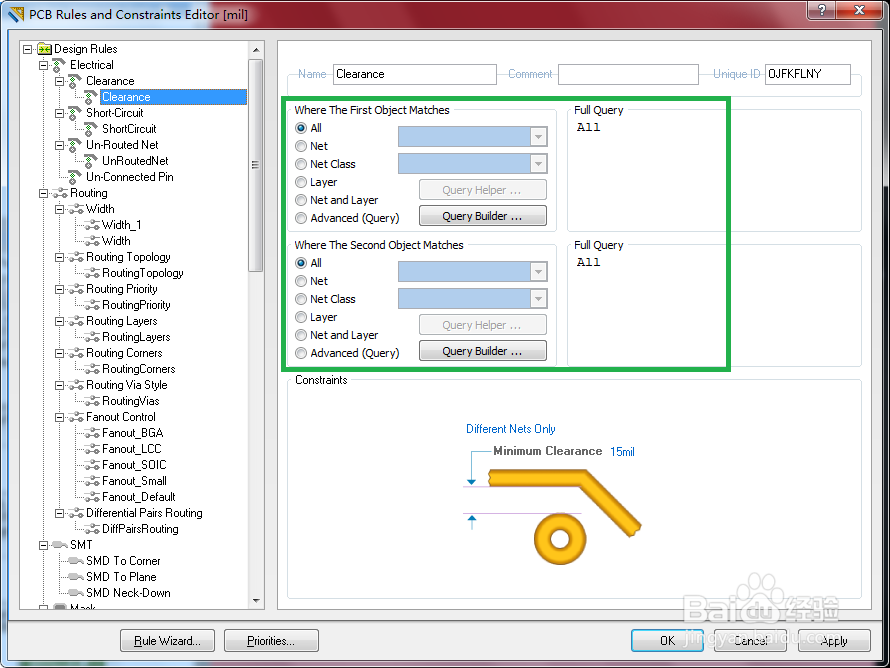890x668 pixels.
Task: Click the Name input field
Action: (414, 74)
